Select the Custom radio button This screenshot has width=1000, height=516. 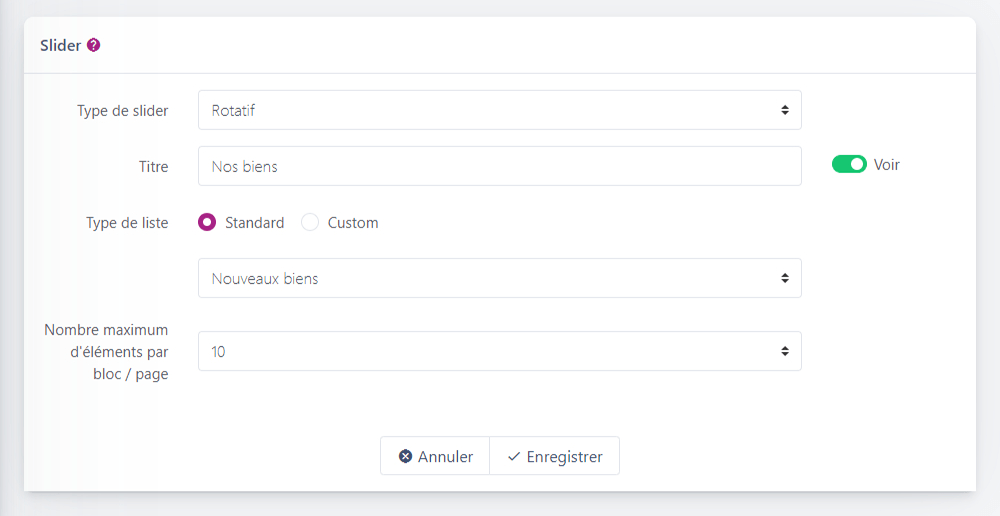click(310, 223)
